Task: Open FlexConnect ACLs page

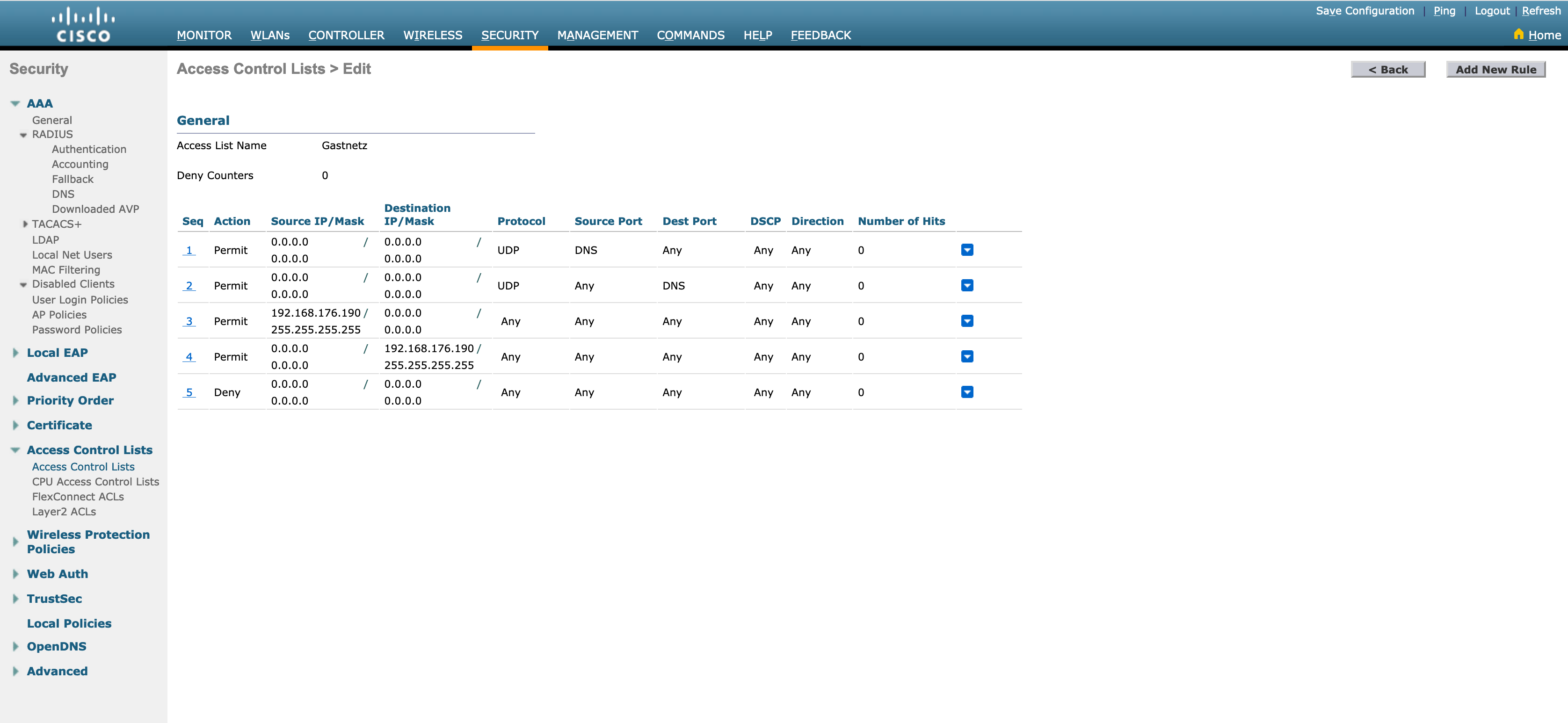Action: point(78,497)
